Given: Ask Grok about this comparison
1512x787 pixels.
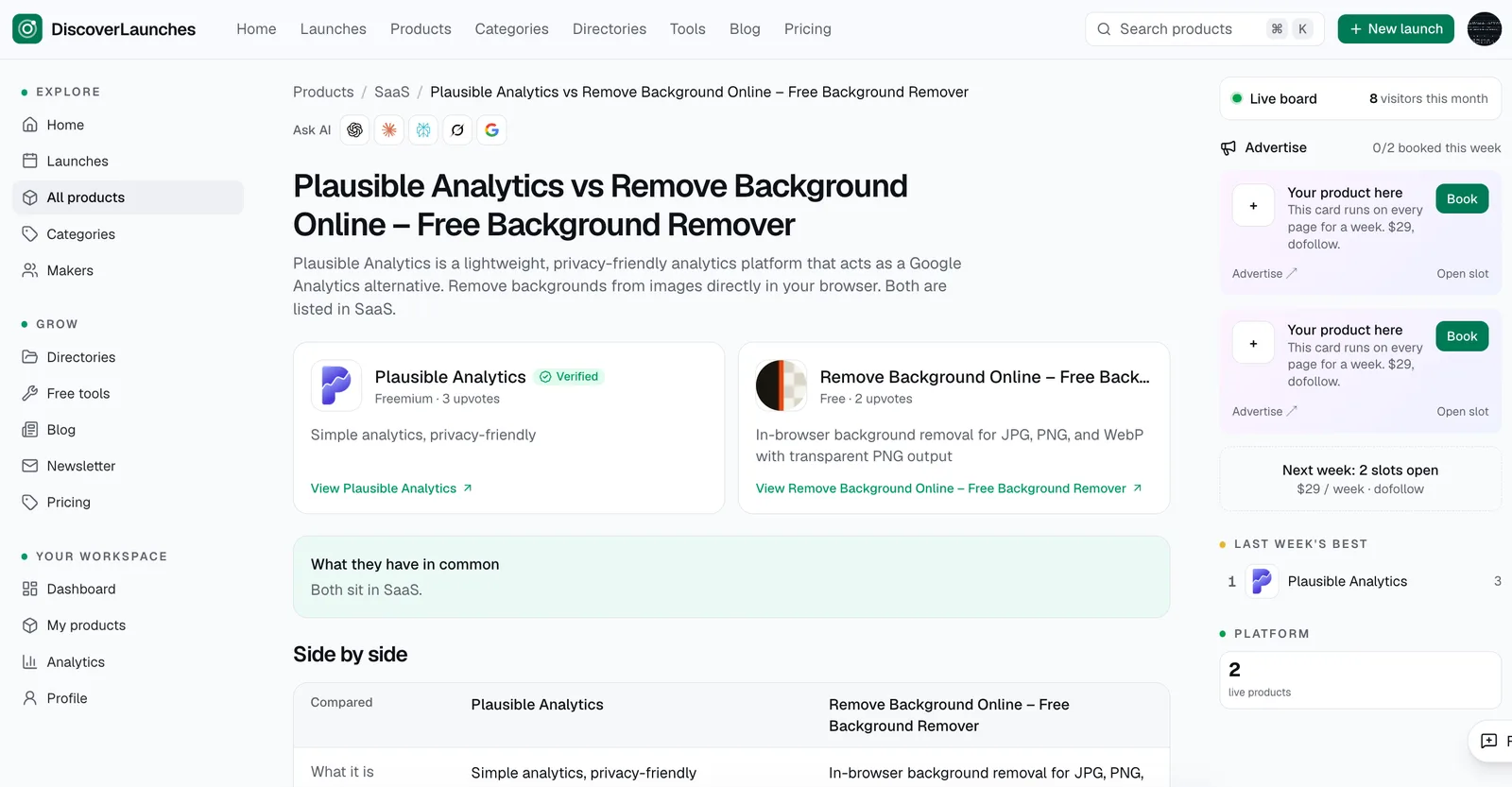Looking at the screenshot, I should (x=457, y=130).
